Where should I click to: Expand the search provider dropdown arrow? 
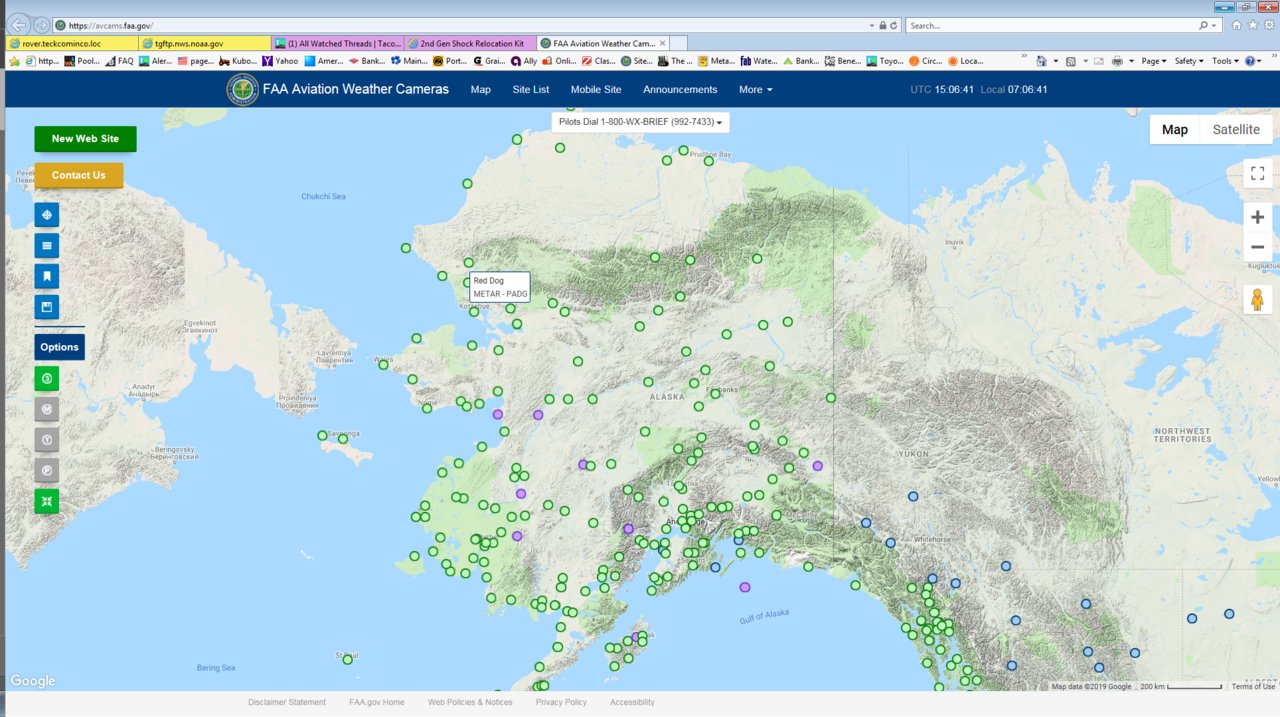[x=1215, y=25]
